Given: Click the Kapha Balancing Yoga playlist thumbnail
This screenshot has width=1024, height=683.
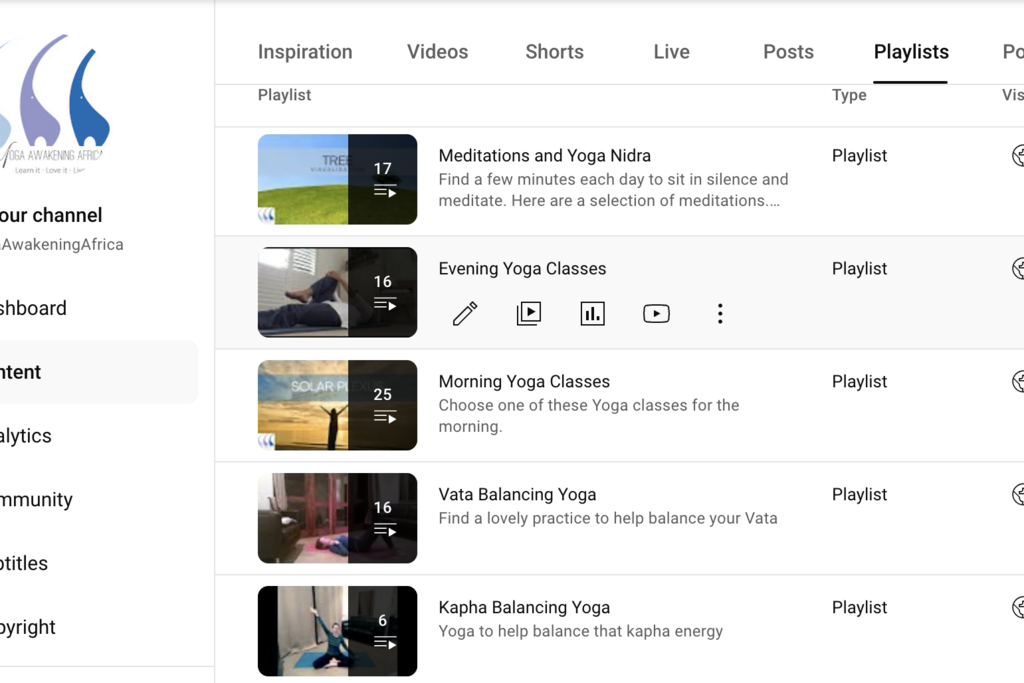Looking at the screenshot, I should [337, 631].
